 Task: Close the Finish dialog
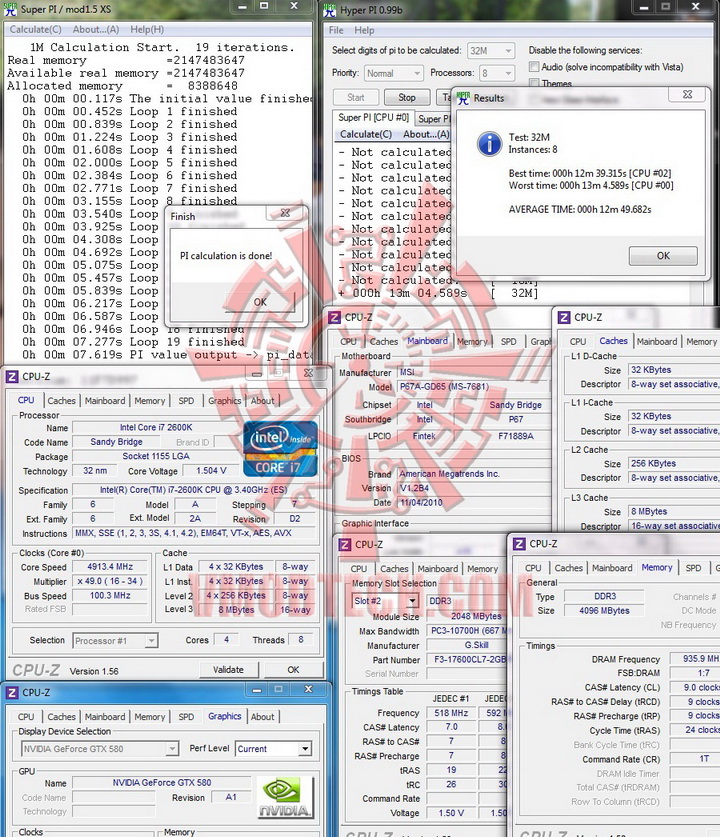286,212
